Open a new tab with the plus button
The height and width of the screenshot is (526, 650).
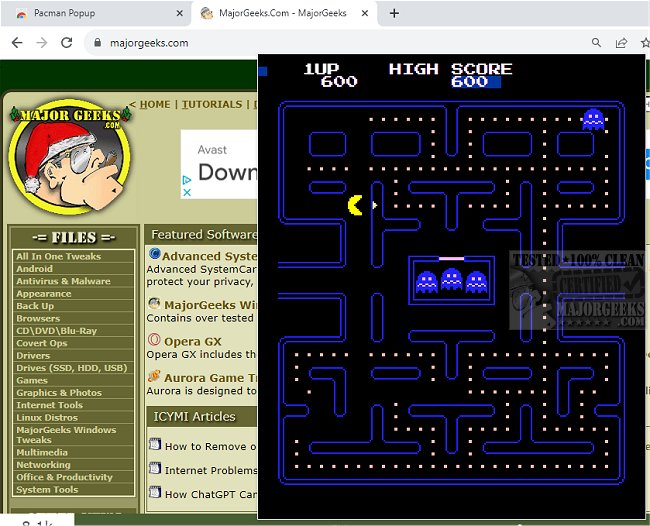(x=394, y=13)
